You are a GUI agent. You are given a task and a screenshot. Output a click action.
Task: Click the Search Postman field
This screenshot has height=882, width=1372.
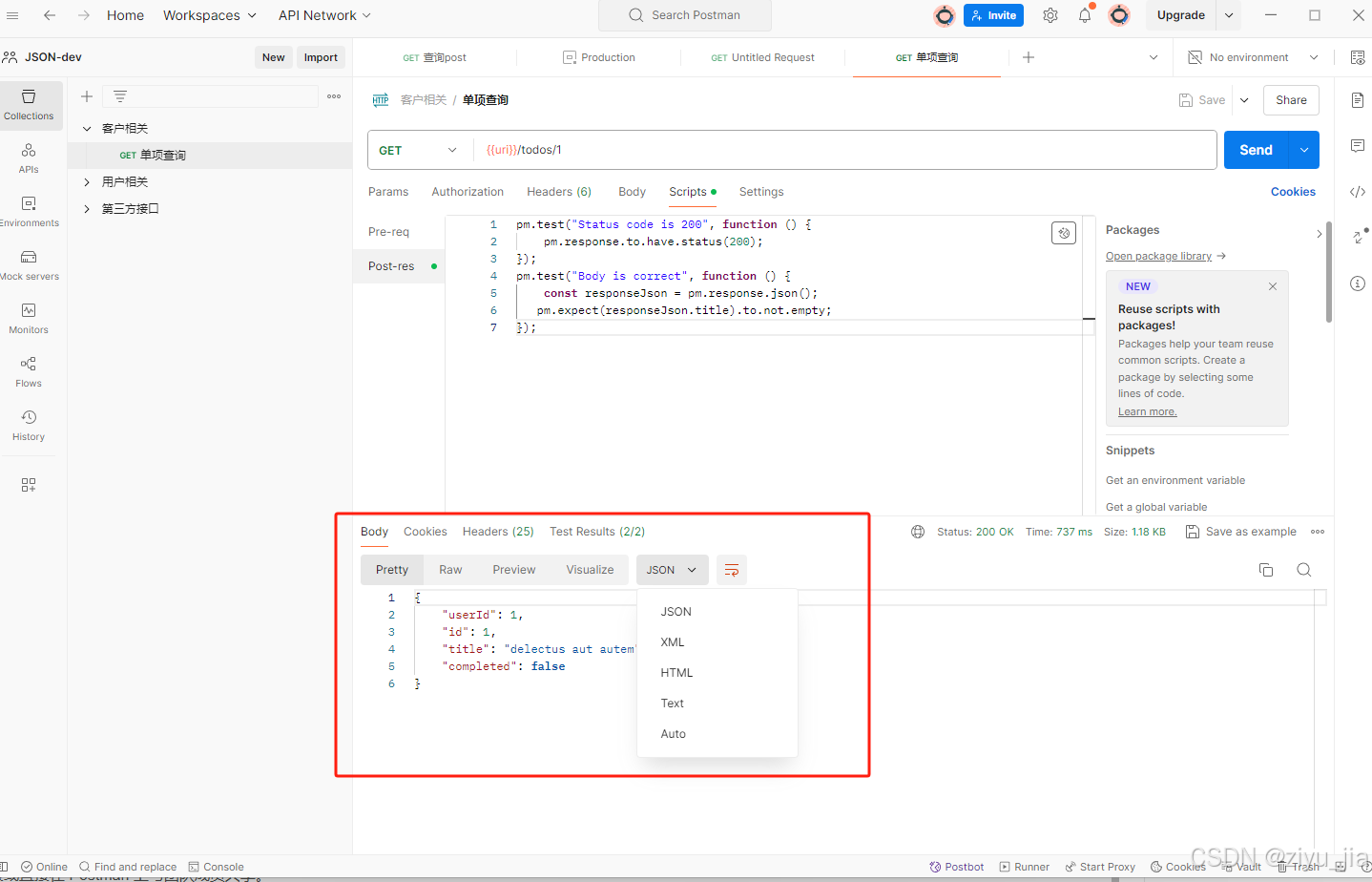point(685,15)
